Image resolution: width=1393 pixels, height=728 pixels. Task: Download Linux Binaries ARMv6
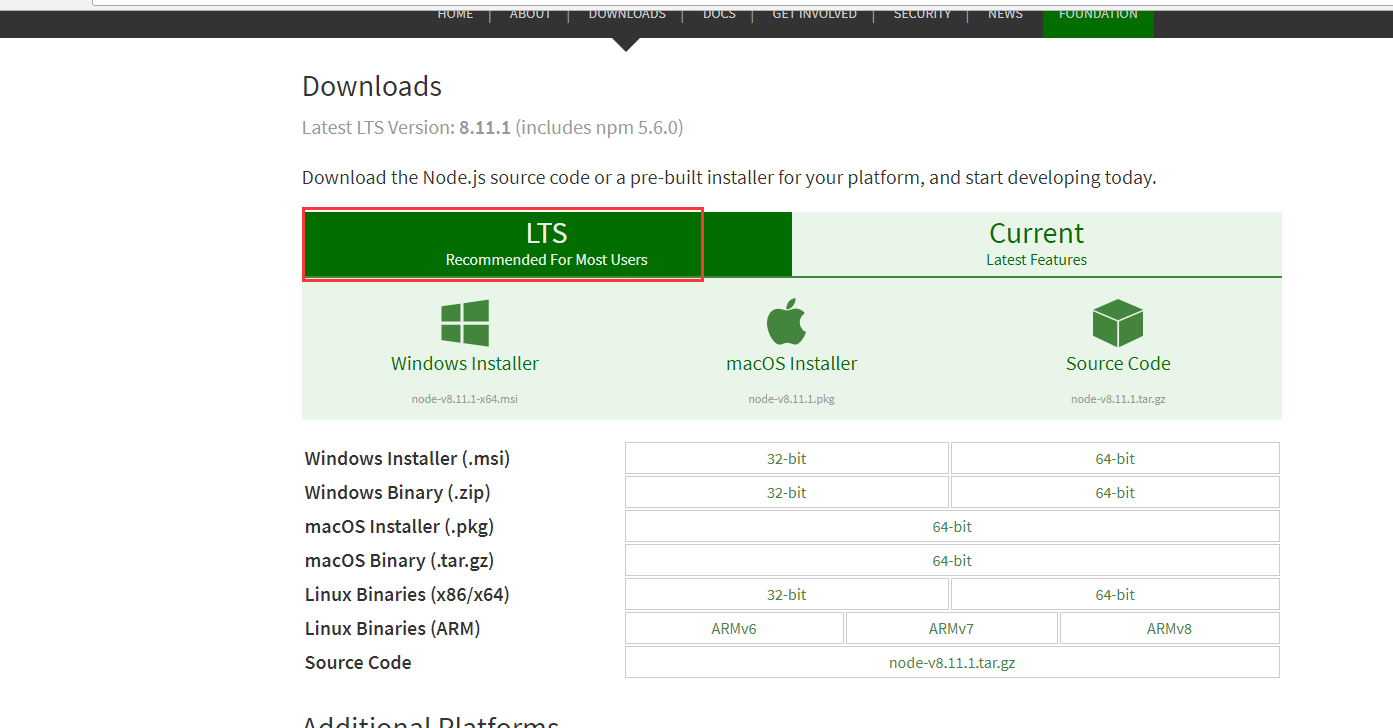pos(734,628)
